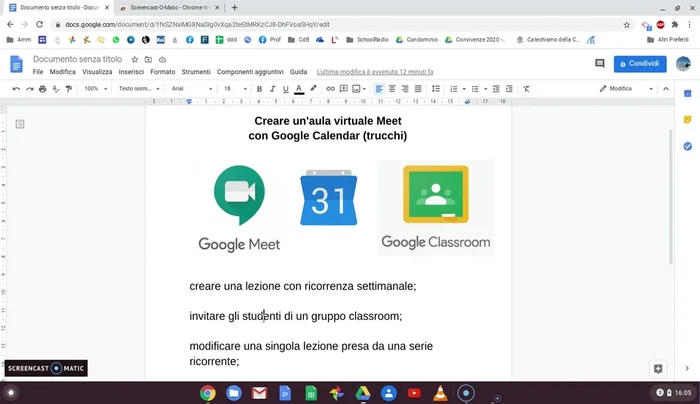
Task: Open the Inserisci menu
Action: 131,72
